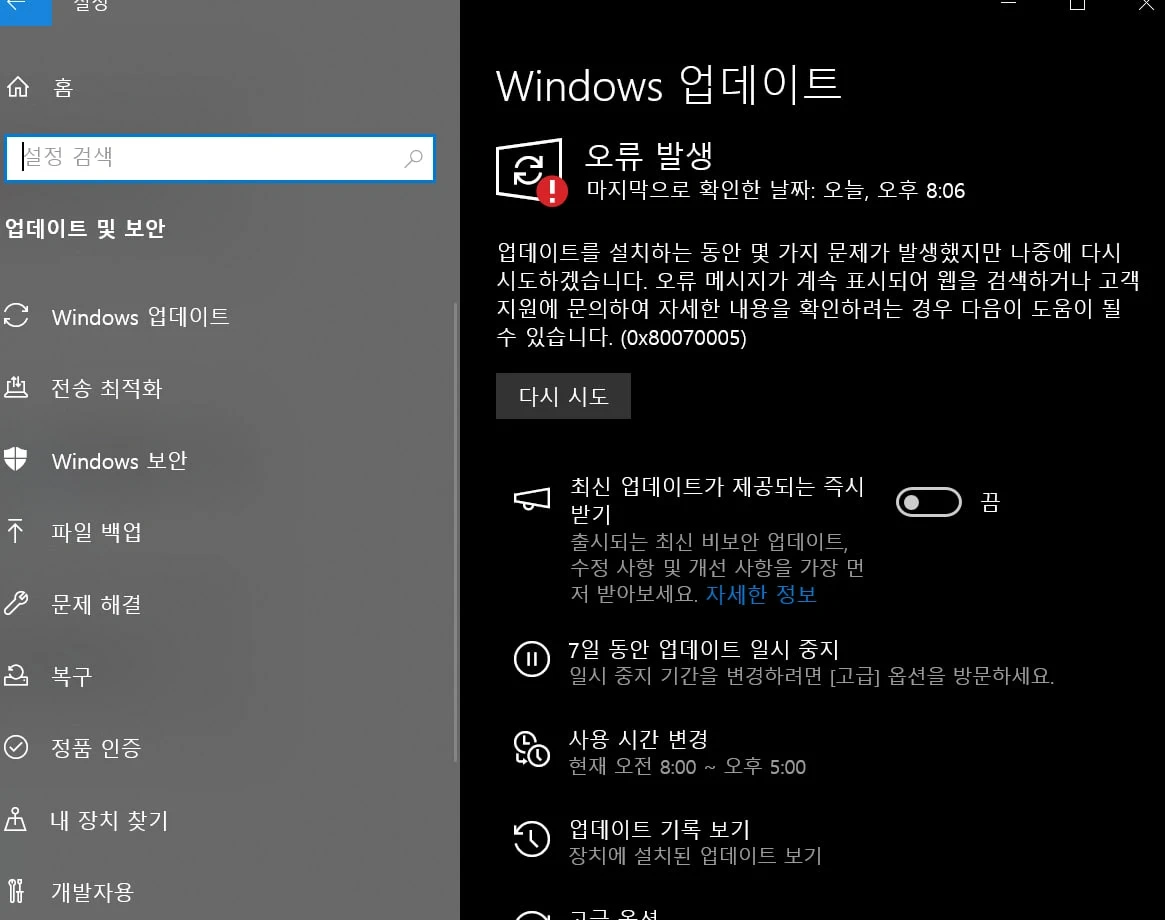Click the 내 장치 찾기 locator icon
Screen dimensions: 1165x920
tap(15, 818)
